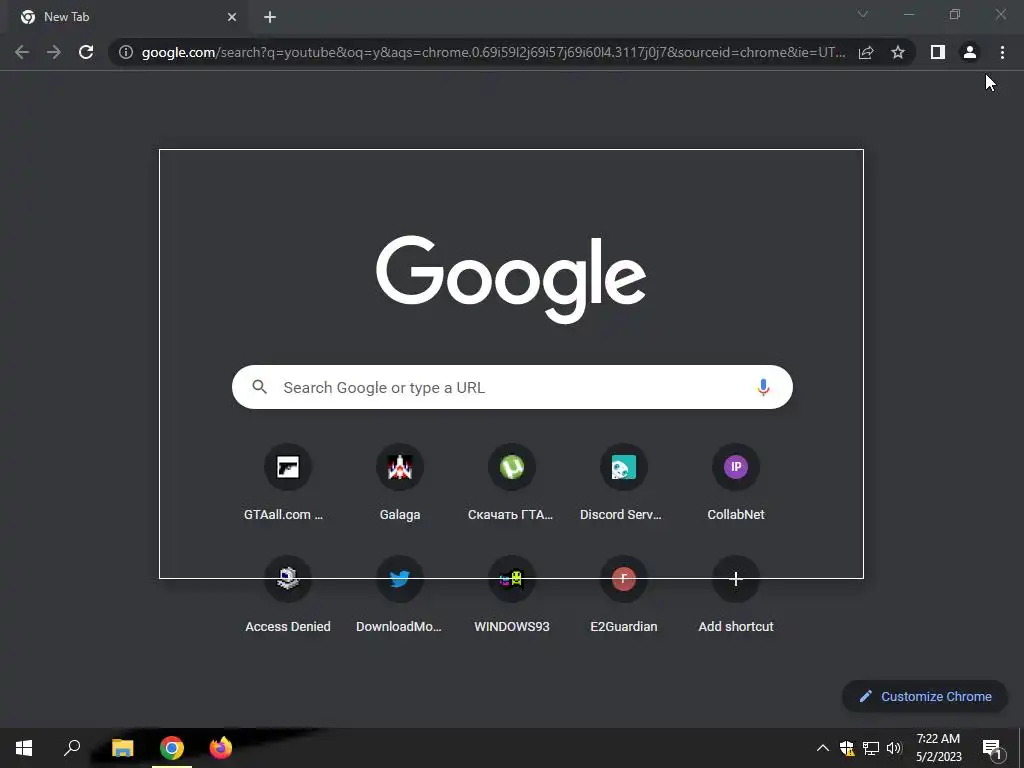Open the Chrome three-dot menu
The width and height of the screenshot is (1024, 768).
pyautogui.click(x=1002, y=52)
